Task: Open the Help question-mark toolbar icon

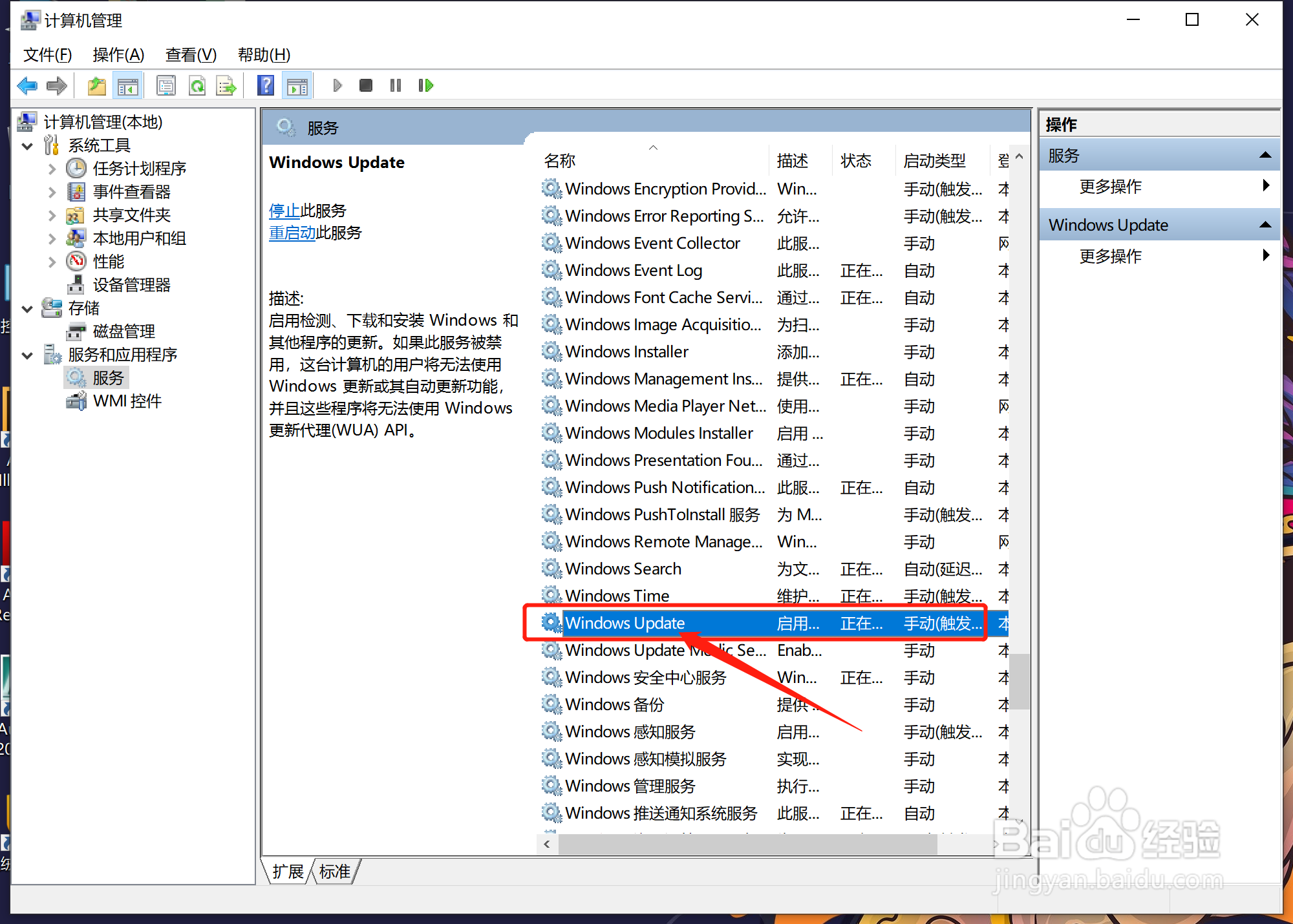Action: (265, 85)
